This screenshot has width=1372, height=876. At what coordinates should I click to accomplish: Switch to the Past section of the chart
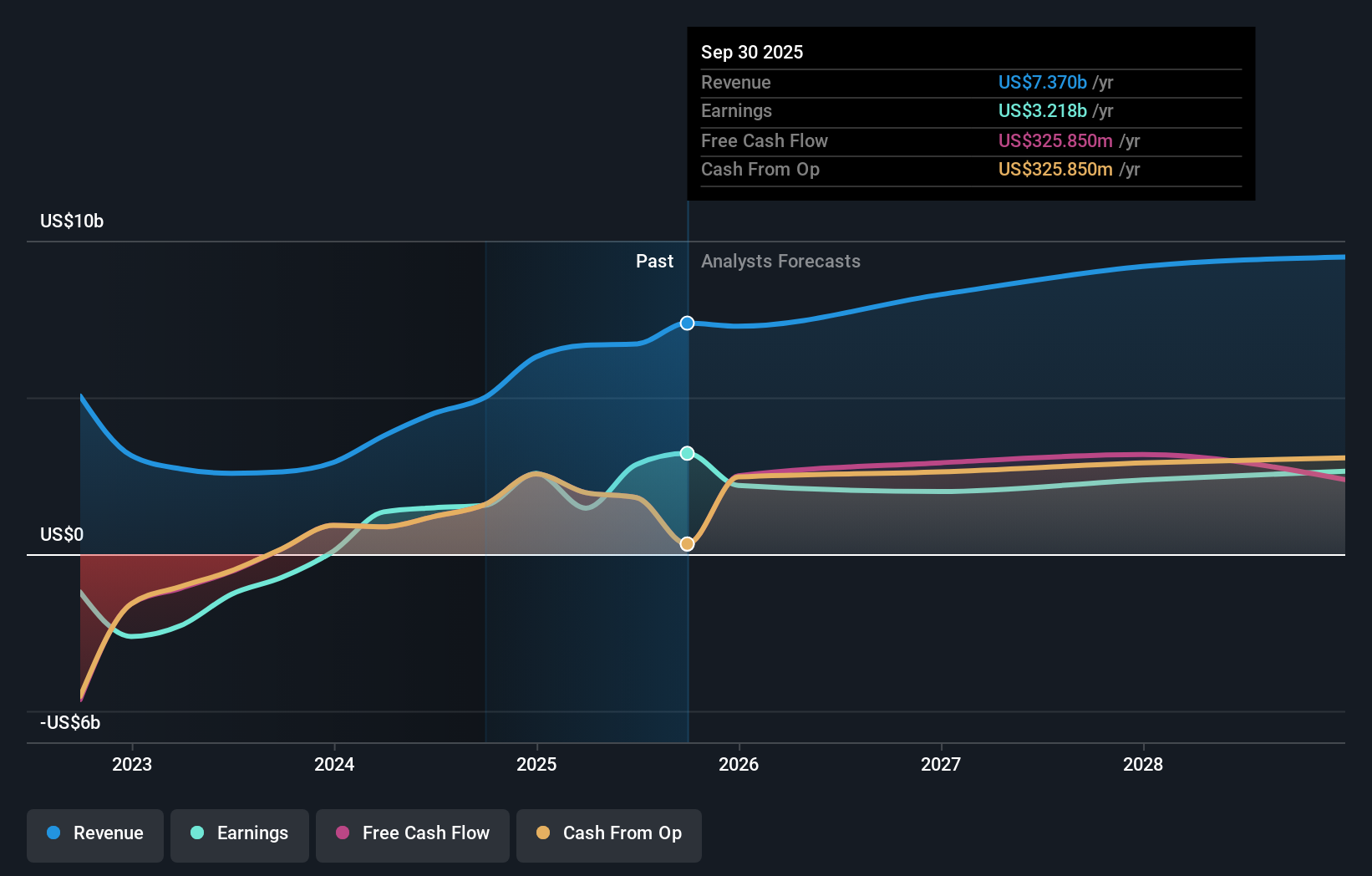click(654, 262)
